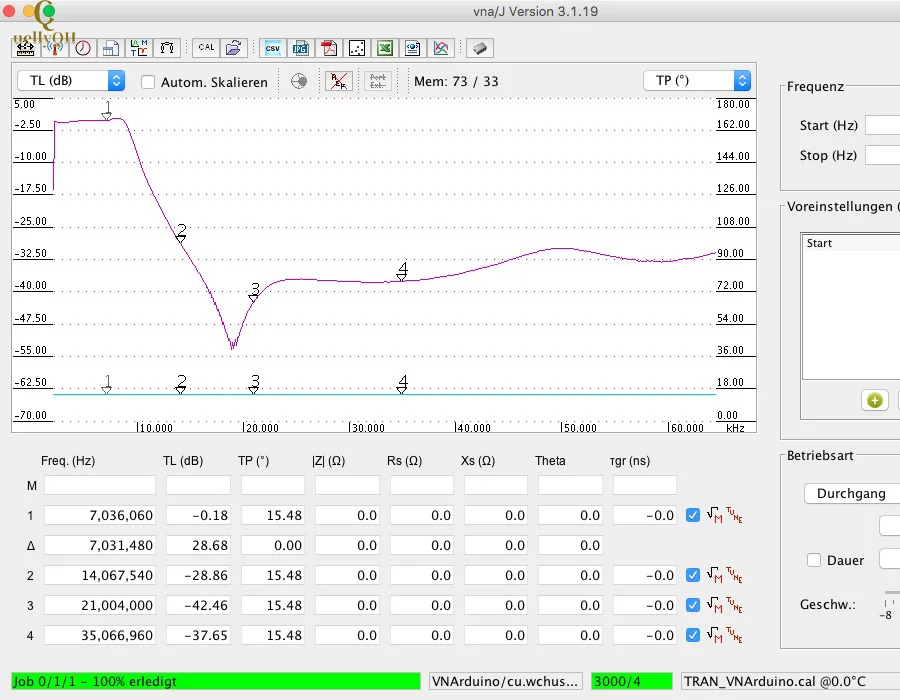Viewport: 900px width, 700px height.
Task: Click the TRAN_VNArduino.cal status entry
Action: pos(790,681)
